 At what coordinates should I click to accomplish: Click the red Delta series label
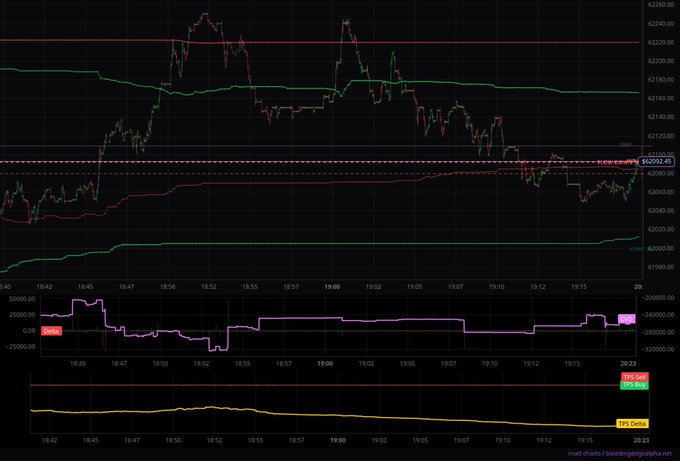click(x=51, y=331)
